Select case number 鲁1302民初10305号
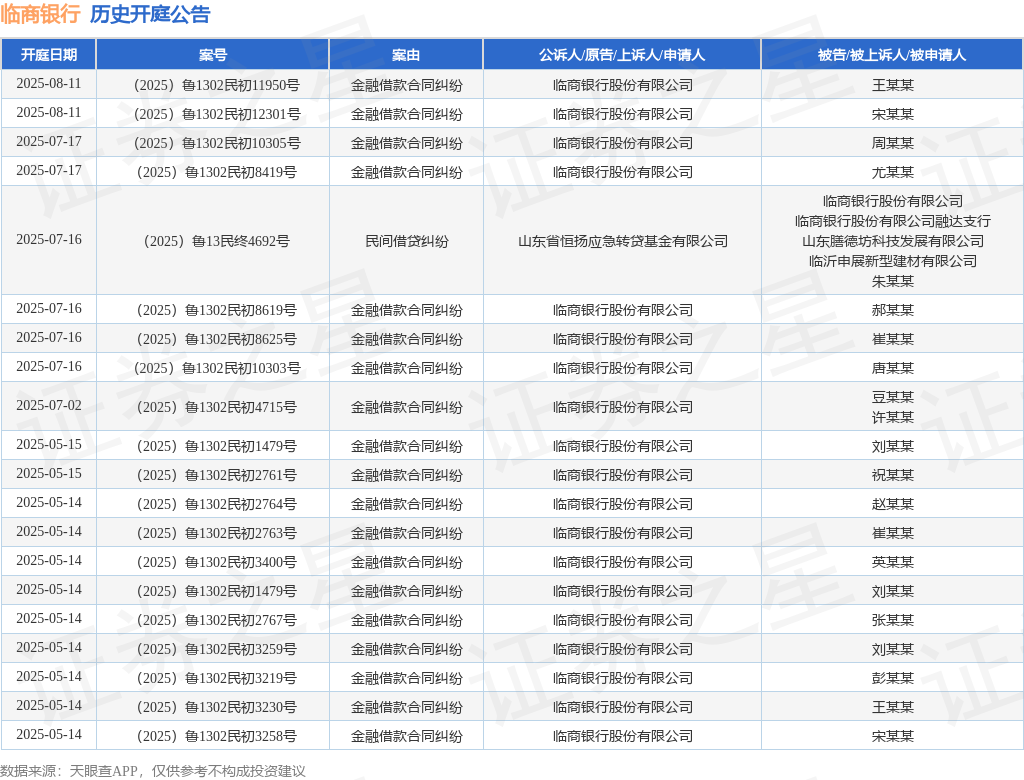This screenshot has width=1024, height=780. pos(217,143)
